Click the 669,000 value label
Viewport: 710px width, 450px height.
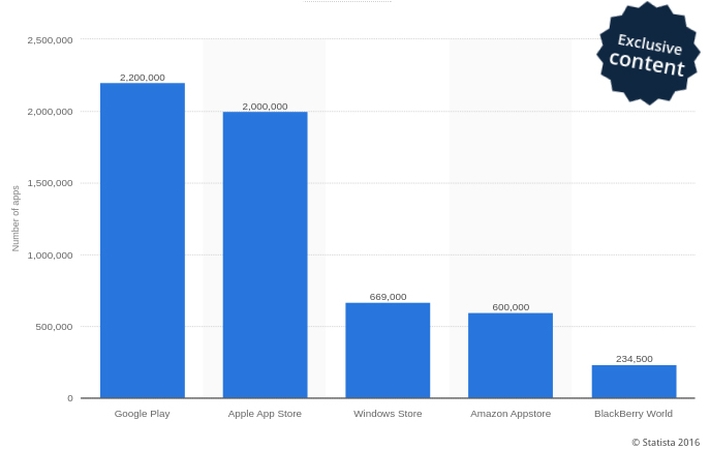(388, 297)
